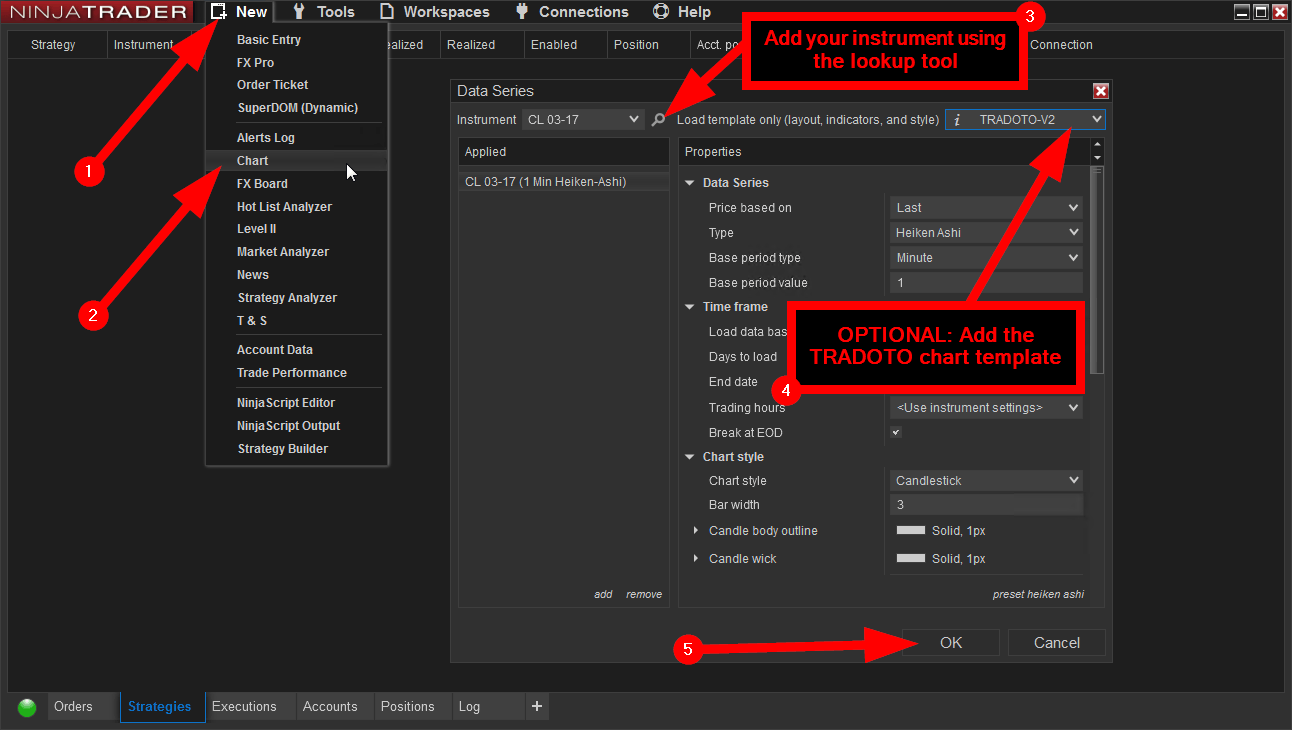The image size is (1292, 730).
Task: Collapse the Data Series properties section
Action: [x=689, y=183]
